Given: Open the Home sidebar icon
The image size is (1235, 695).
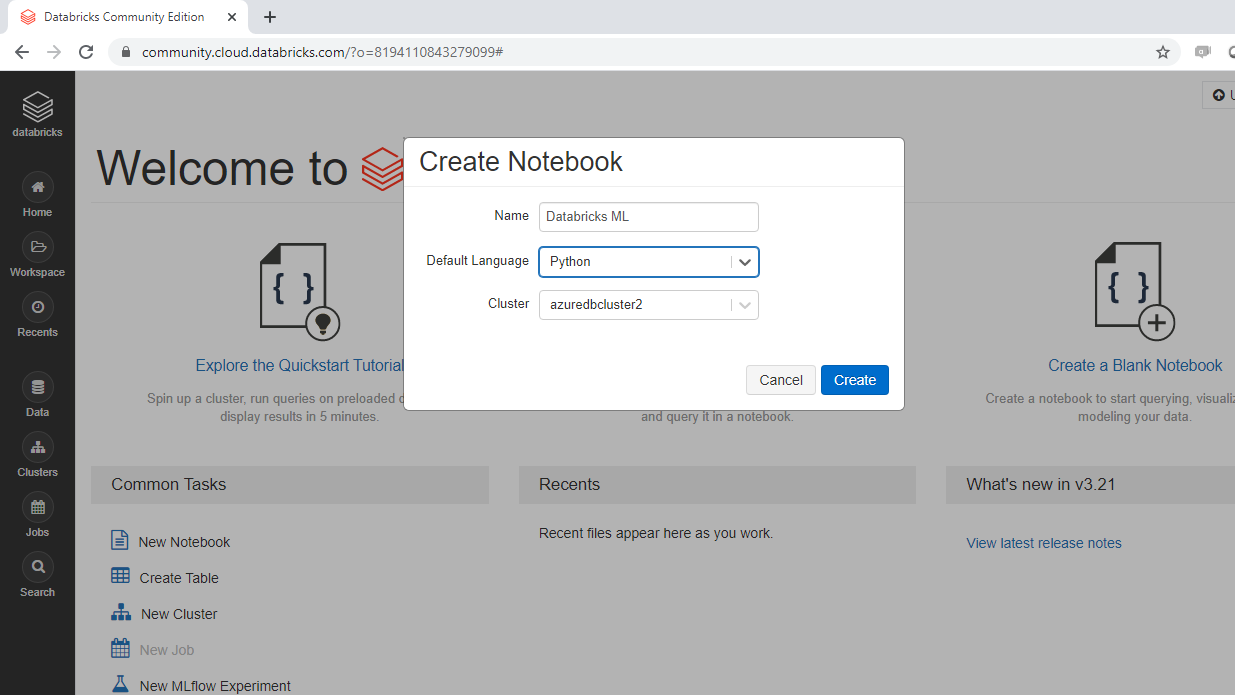Looking at the screenshot, I should coord(37,187).
